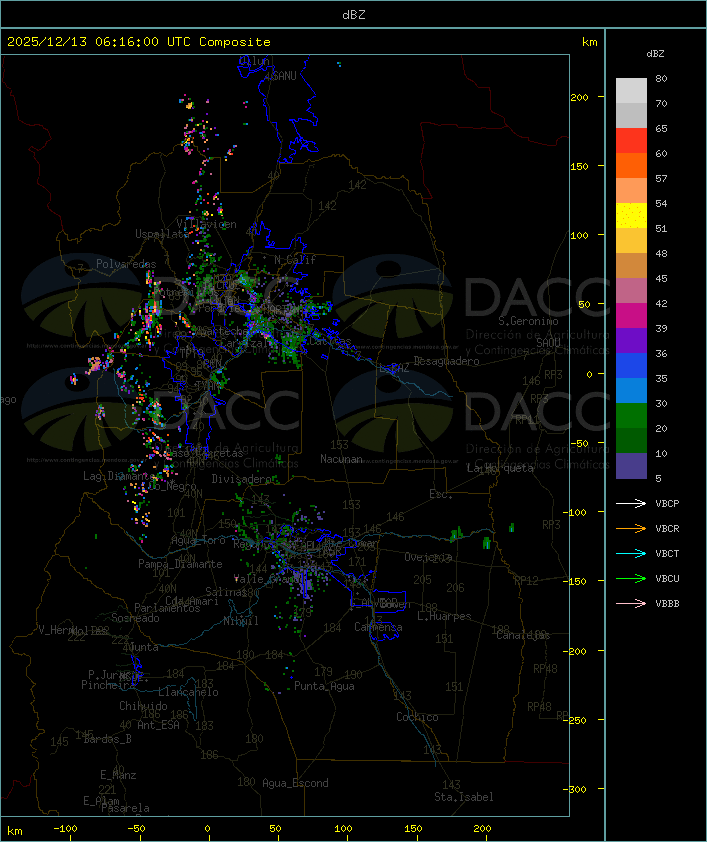
Task: Click the 'VBCR' legend label
Action: 667,528
